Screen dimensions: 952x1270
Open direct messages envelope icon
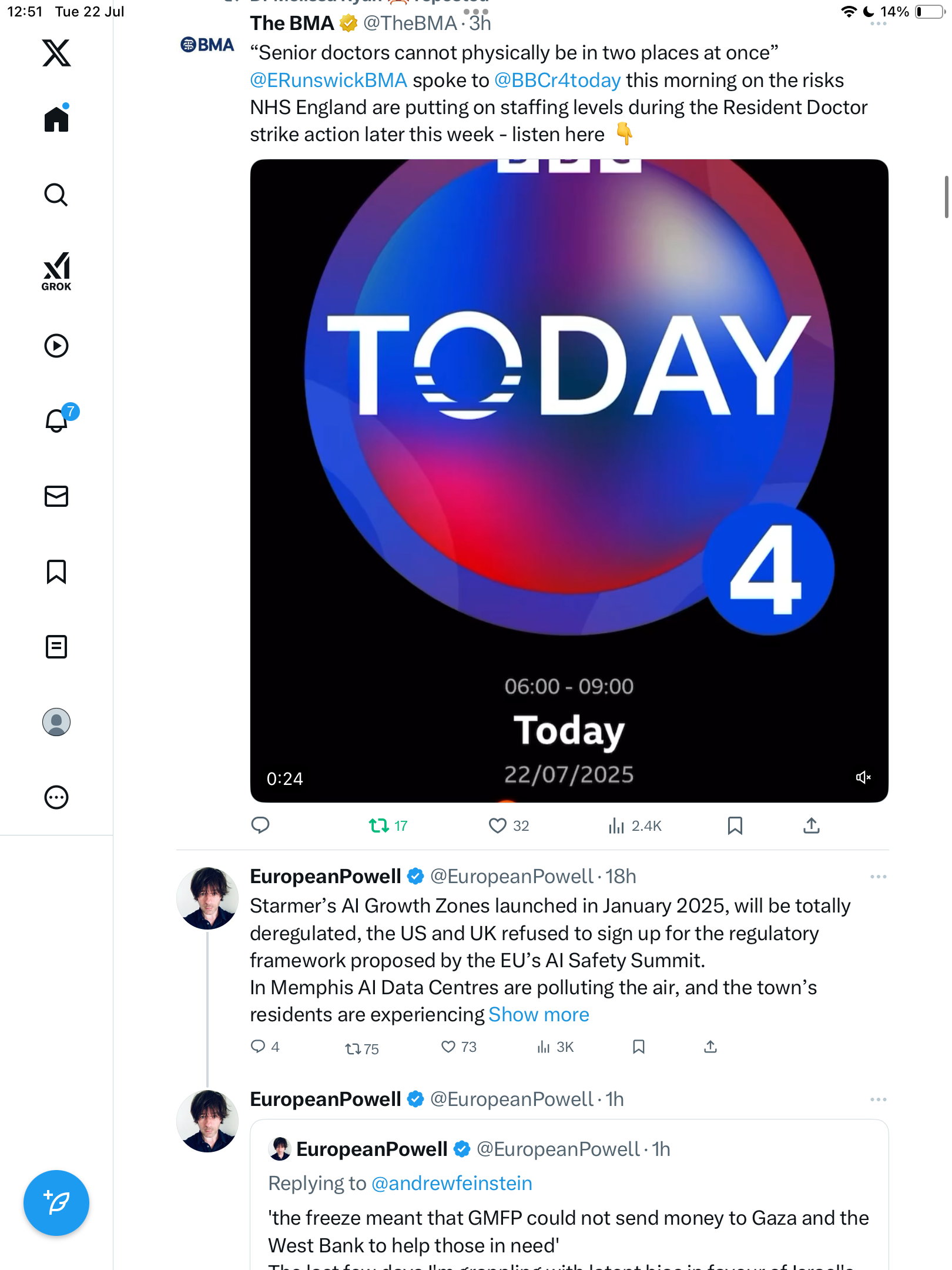pos(56,496)
